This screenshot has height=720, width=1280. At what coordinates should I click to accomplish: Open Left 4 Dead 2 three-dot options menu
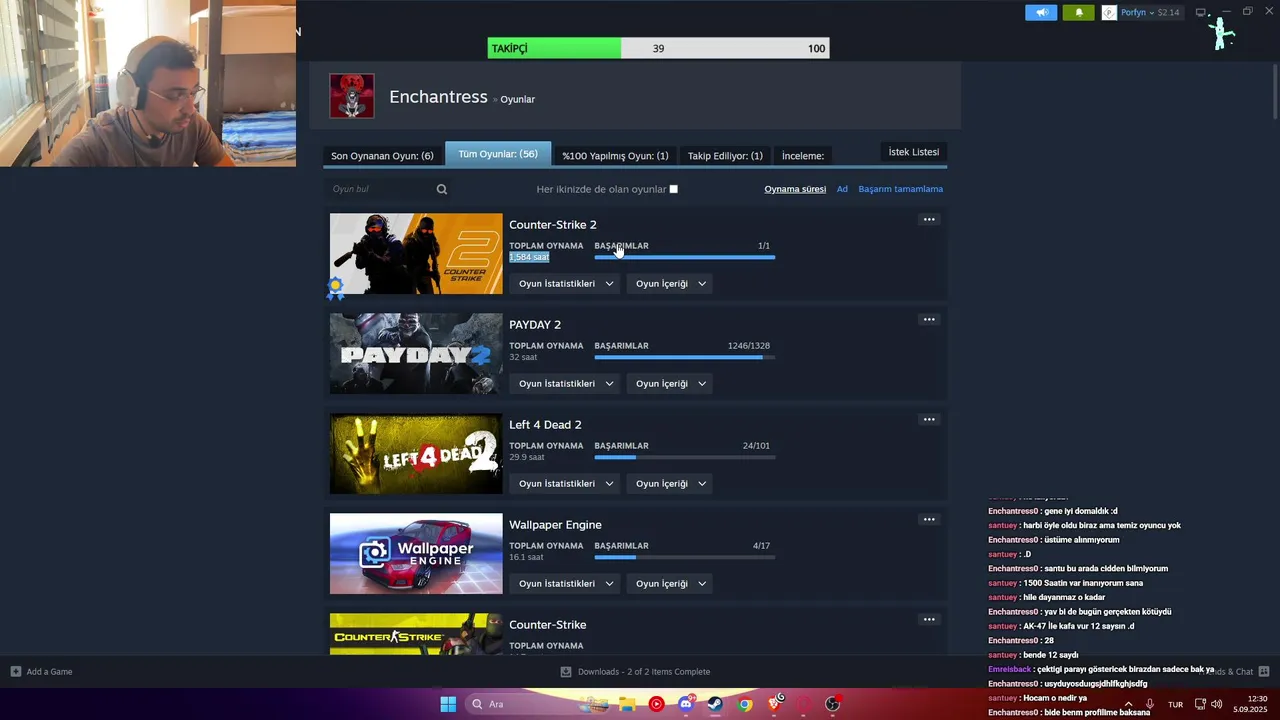(x=929, y=420)
